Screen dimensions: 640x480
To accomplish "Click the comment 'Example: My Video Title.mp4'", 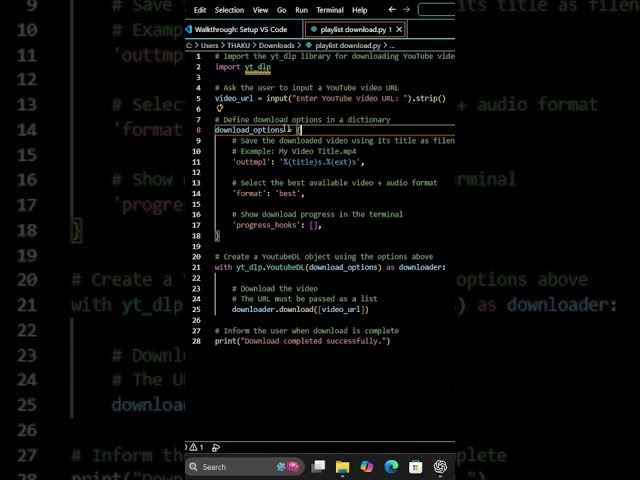I will pyautogui.click(x=294, y=151).
